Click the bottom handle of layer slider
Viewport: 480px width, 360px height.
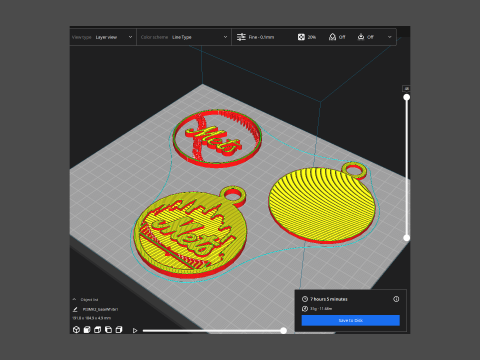407,238
